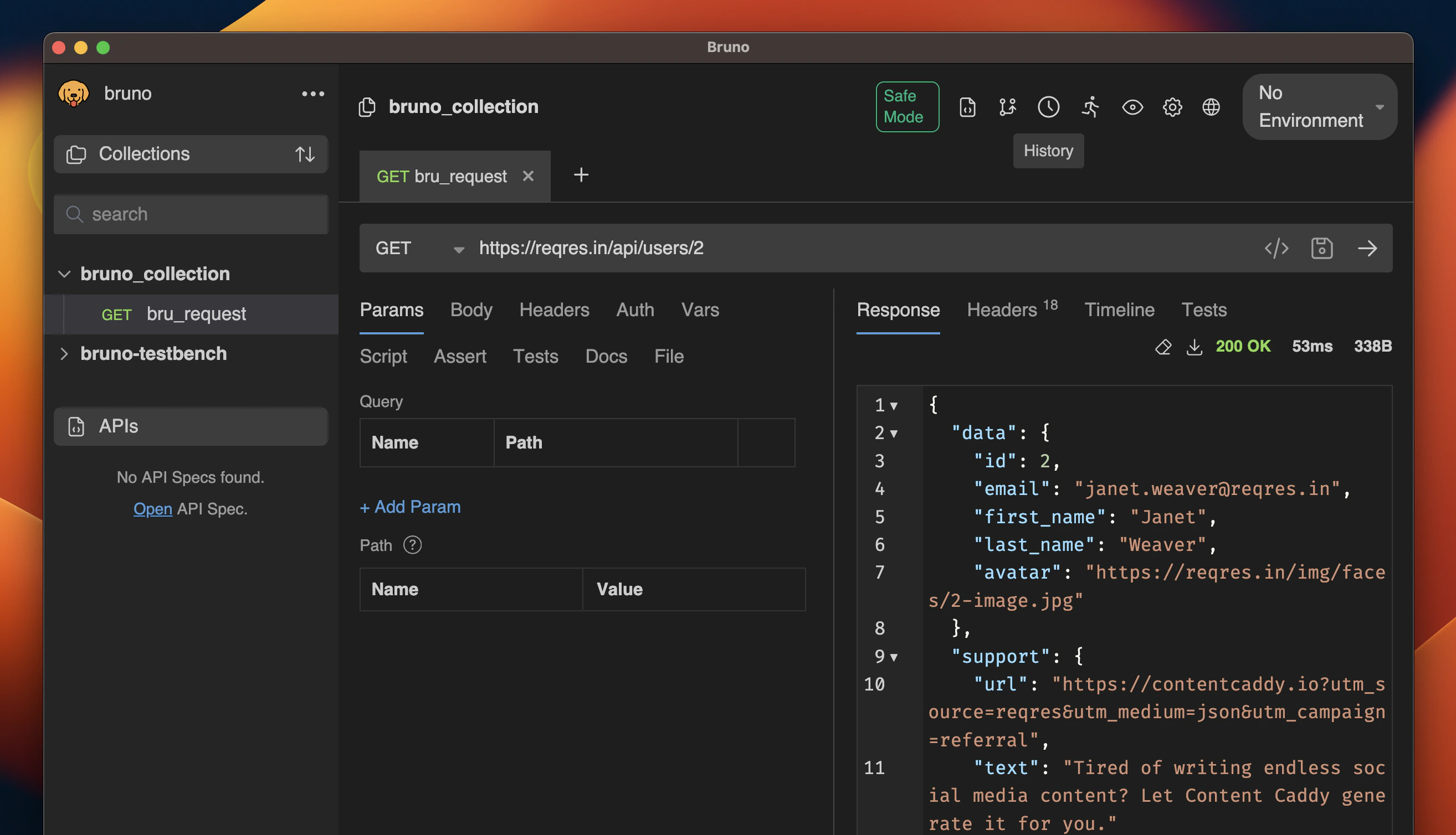Expand the bruno-testbench collection

(x=64, y=354)
